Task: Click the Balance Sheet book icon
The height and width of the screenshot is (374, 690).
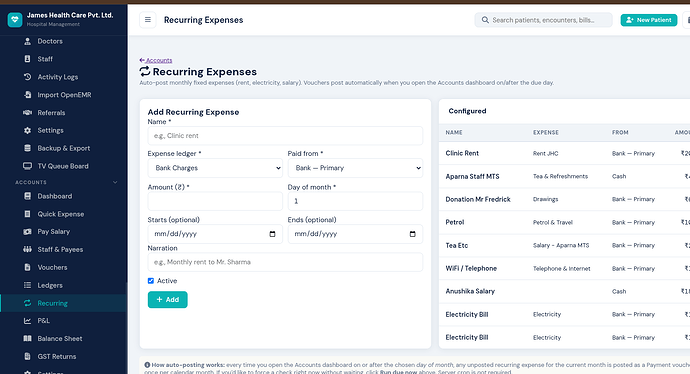Action: (x=27, y=338)
